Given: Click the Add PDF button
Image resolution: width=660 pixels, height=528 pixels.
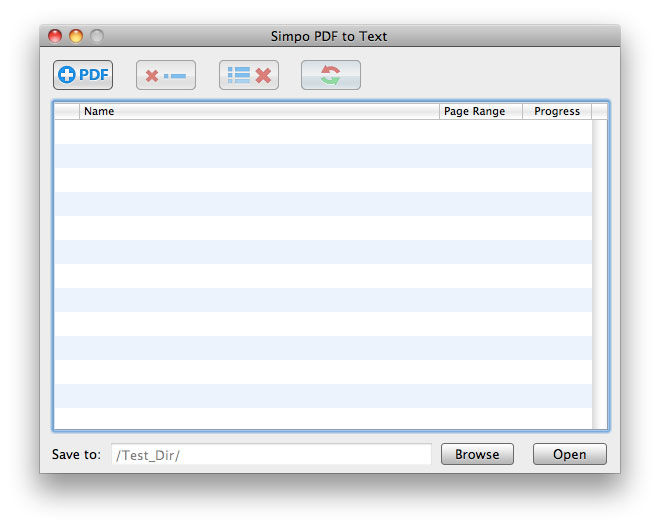Looking at the screenshot, I should 83,75.
